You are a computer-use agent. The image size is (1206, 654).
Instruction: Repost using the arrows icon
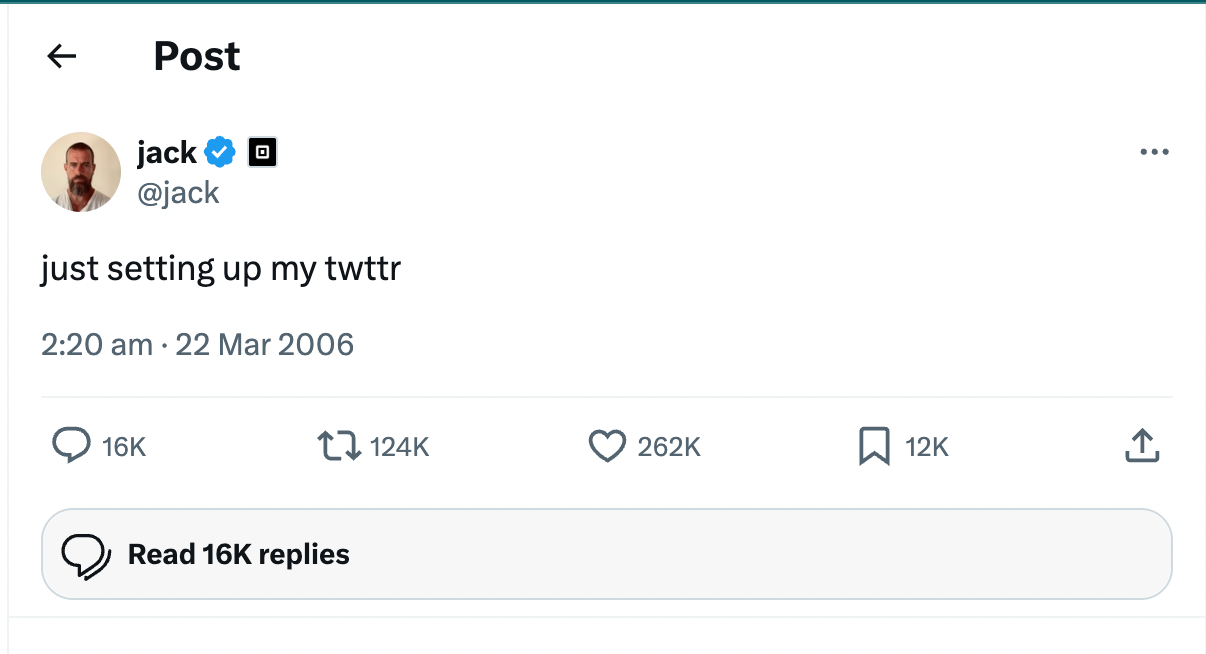click(338, 446)
